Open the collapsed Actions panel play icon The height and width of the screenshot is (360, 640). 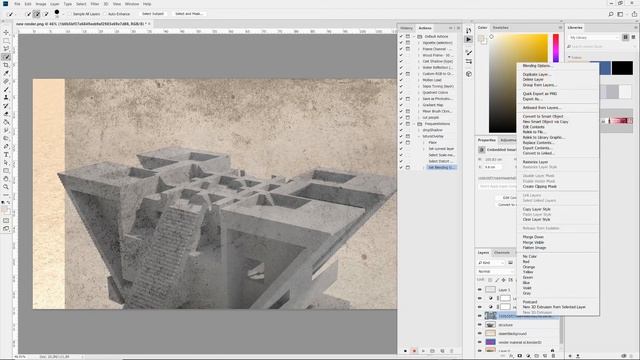pyautogui.click(x=469, y=39)
